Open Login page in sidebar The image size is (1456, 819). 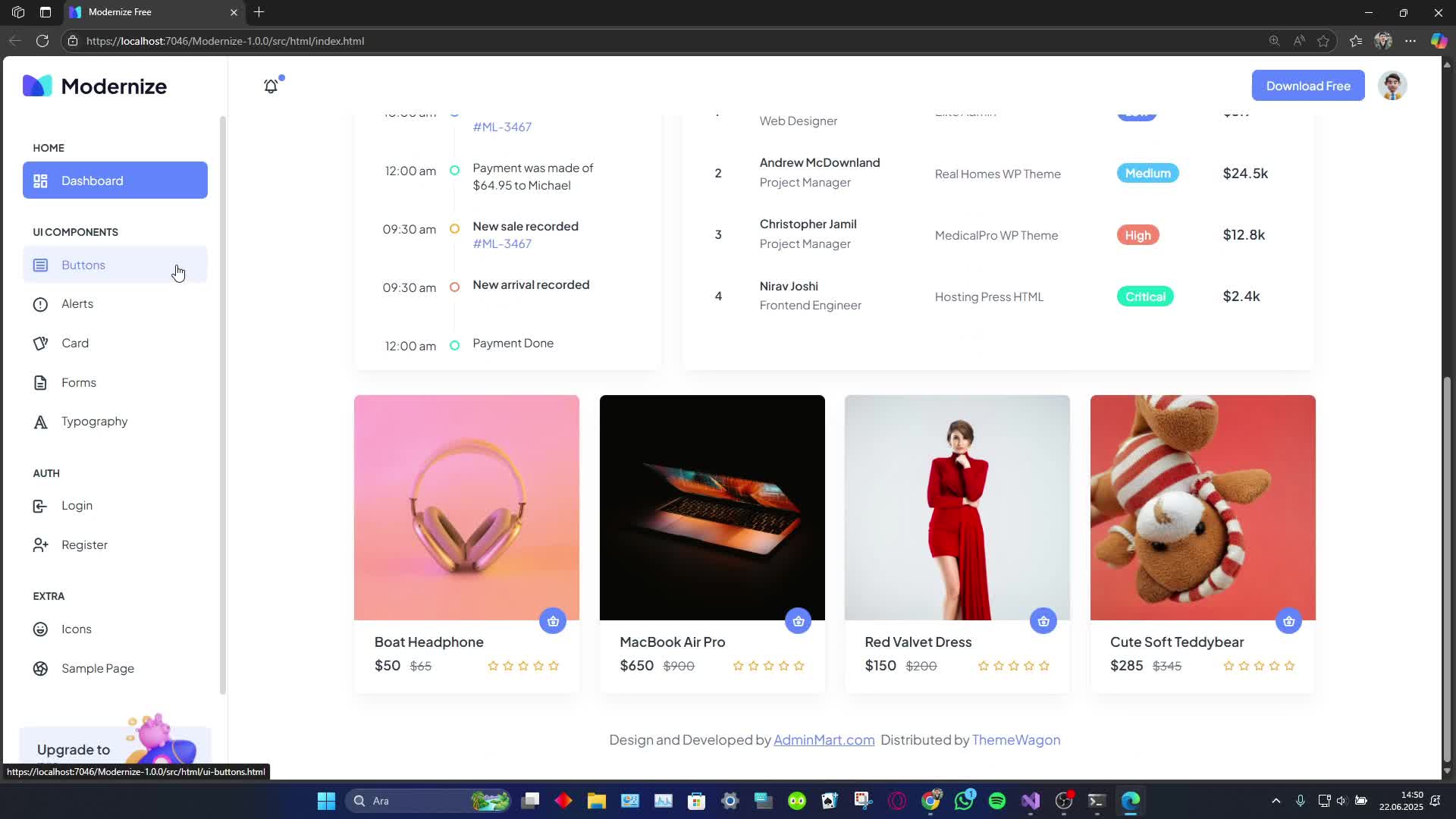pos(115,506)
